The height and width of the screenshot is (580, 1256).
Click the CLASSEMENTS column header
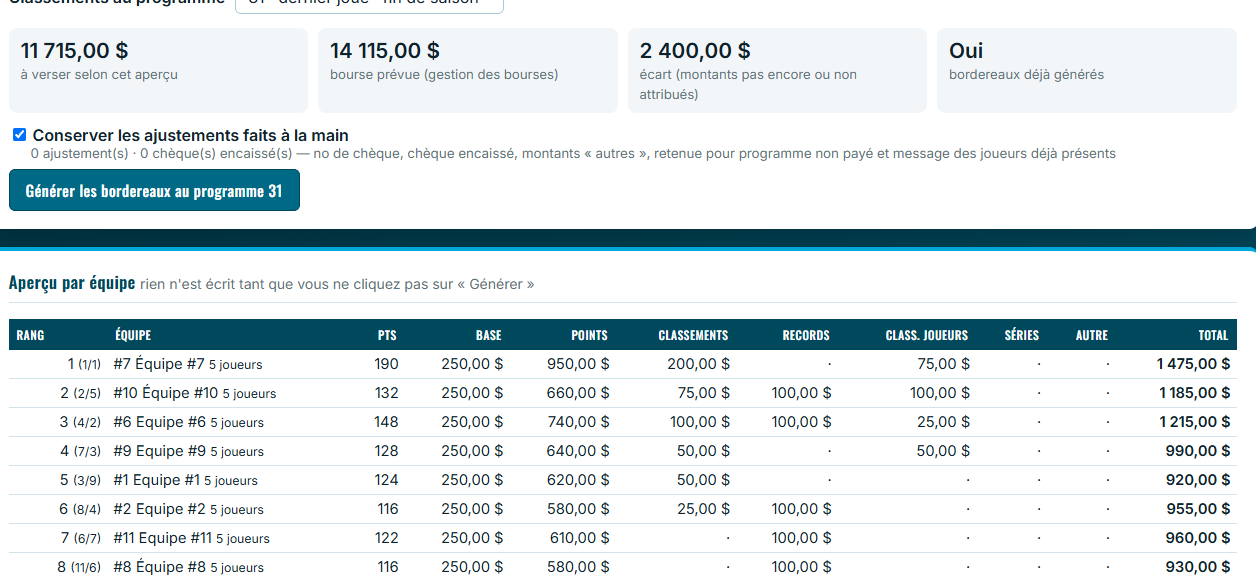tap(693, 335)
